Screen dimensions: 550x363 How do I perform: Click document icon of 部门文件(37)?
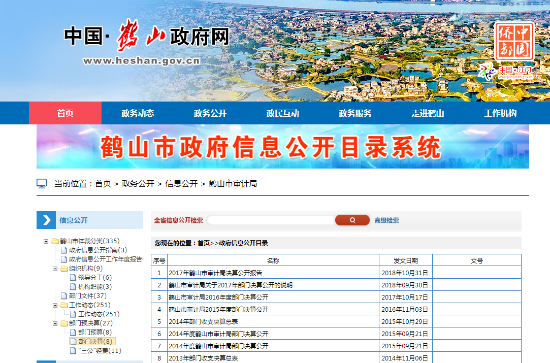64,296
